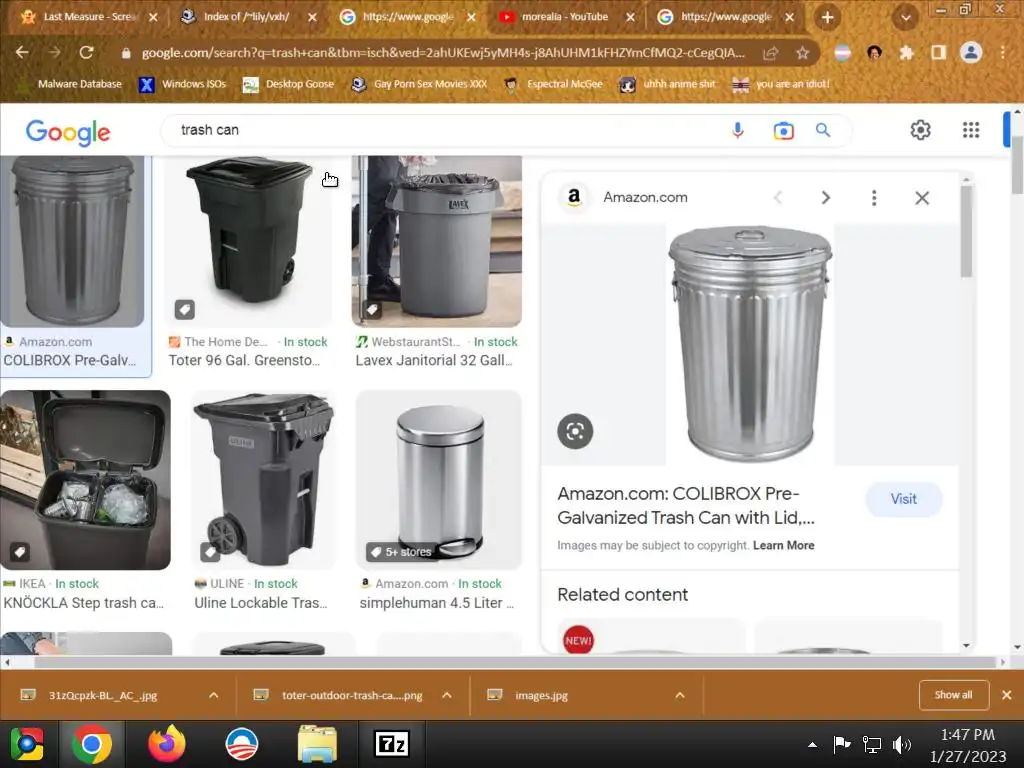Viewport: 1024px width, 768px height.
Task: Open Google quick settings gear
Action: click(x=920, y=130)
